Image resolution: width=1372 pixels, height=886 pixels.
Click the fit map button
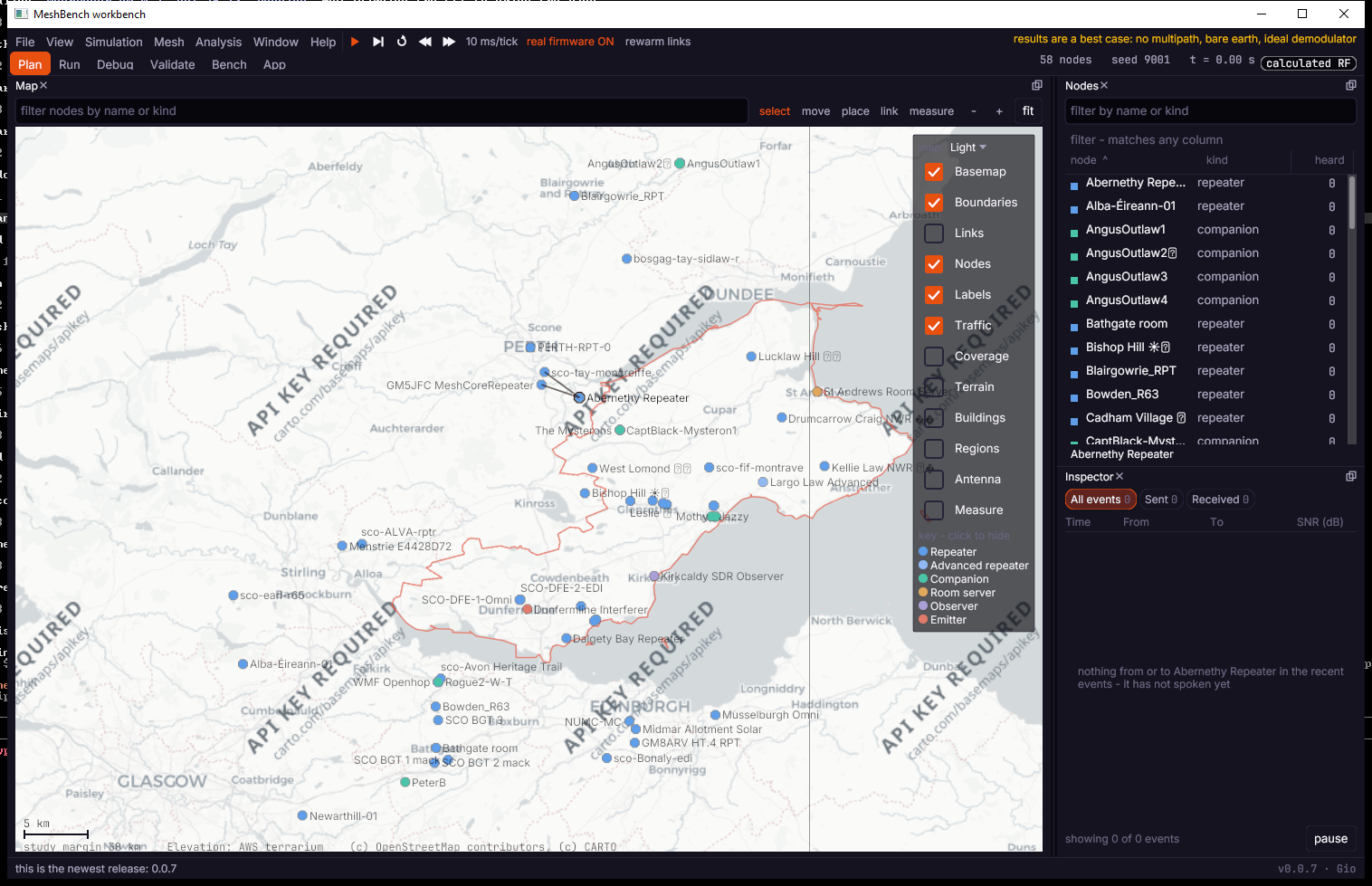pyautogui.click(x=1028, y=111)
